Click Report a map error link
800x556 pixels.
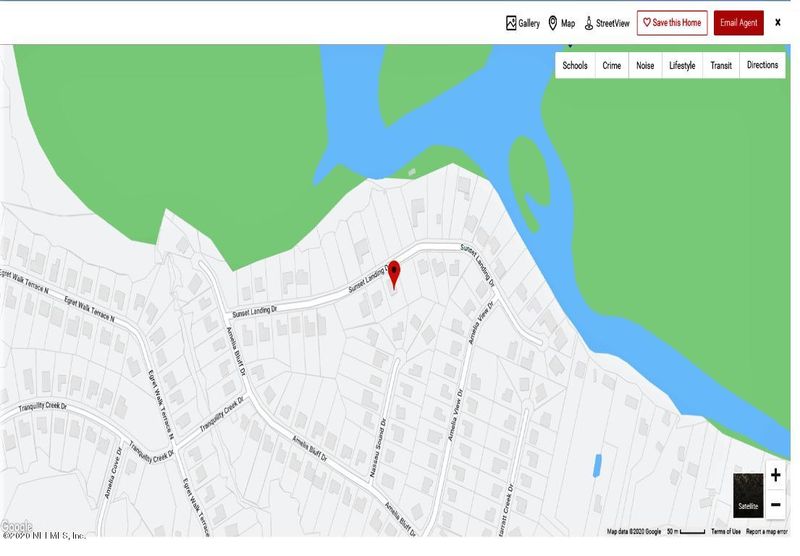(767, 532)
